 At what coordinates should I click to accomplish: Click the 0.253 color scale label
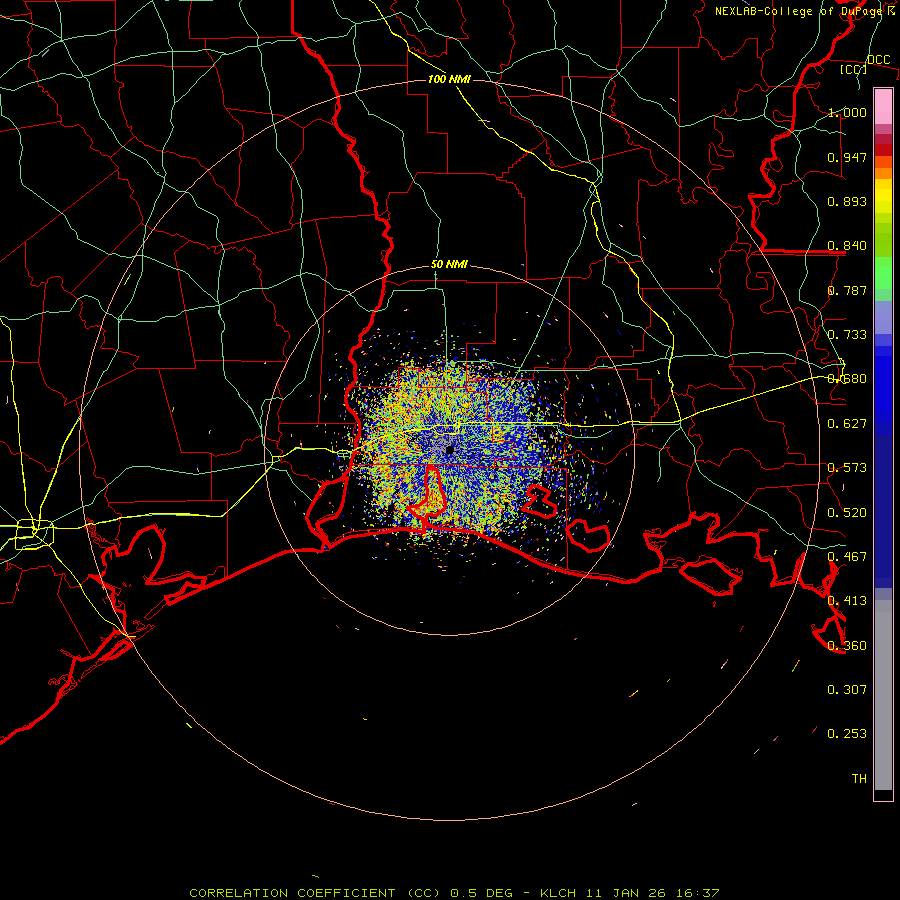tap(847, 734)
